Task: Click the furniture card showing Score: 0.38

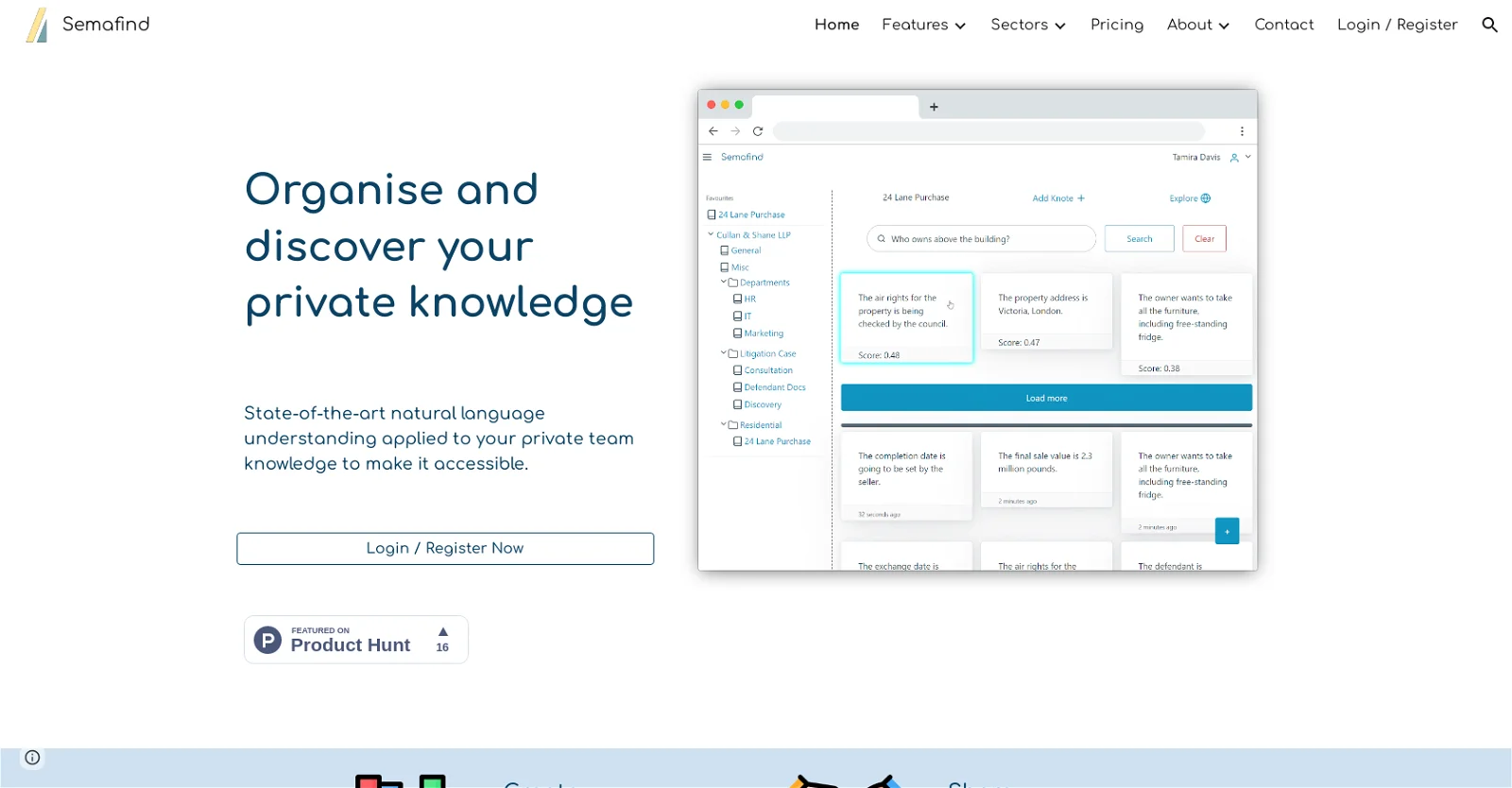Action: [1186, 324]
